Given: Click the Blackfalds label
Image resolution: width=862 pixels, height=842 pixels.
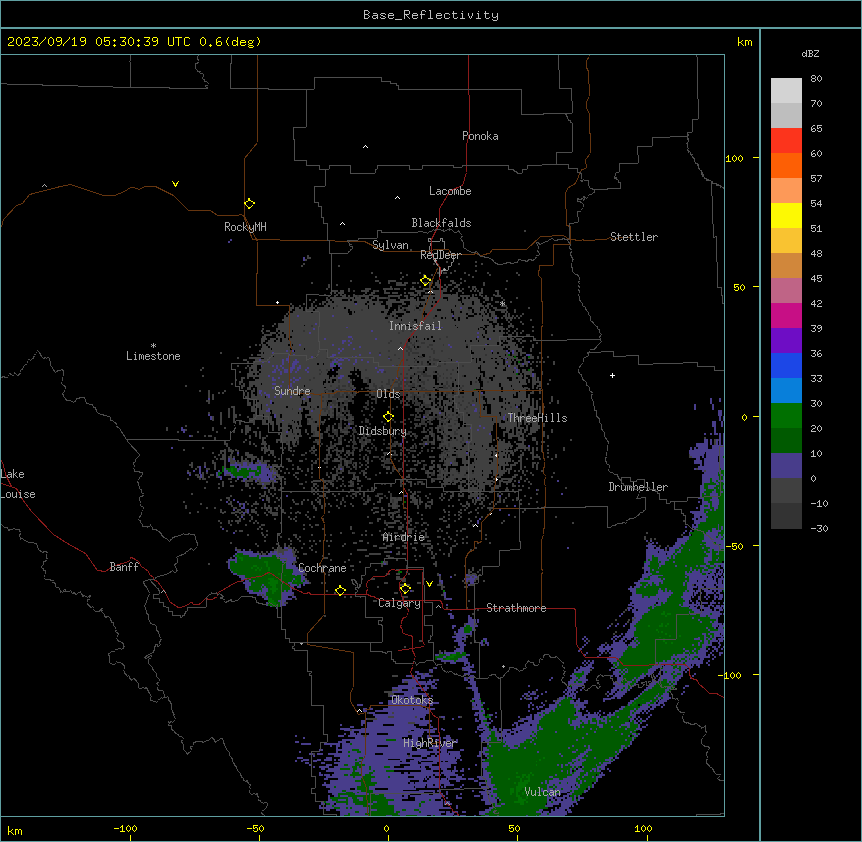Looking at the screenshot, I should click(x=441, y=223).
